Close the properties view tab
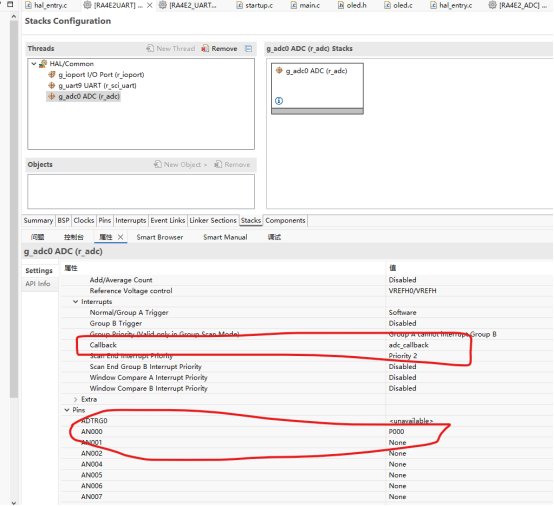Screen dimensions: 554x506 (120, 237)
